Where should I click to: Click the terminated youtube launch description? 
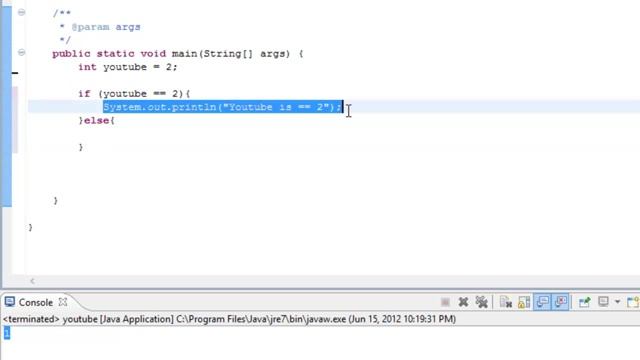point(229,319)
